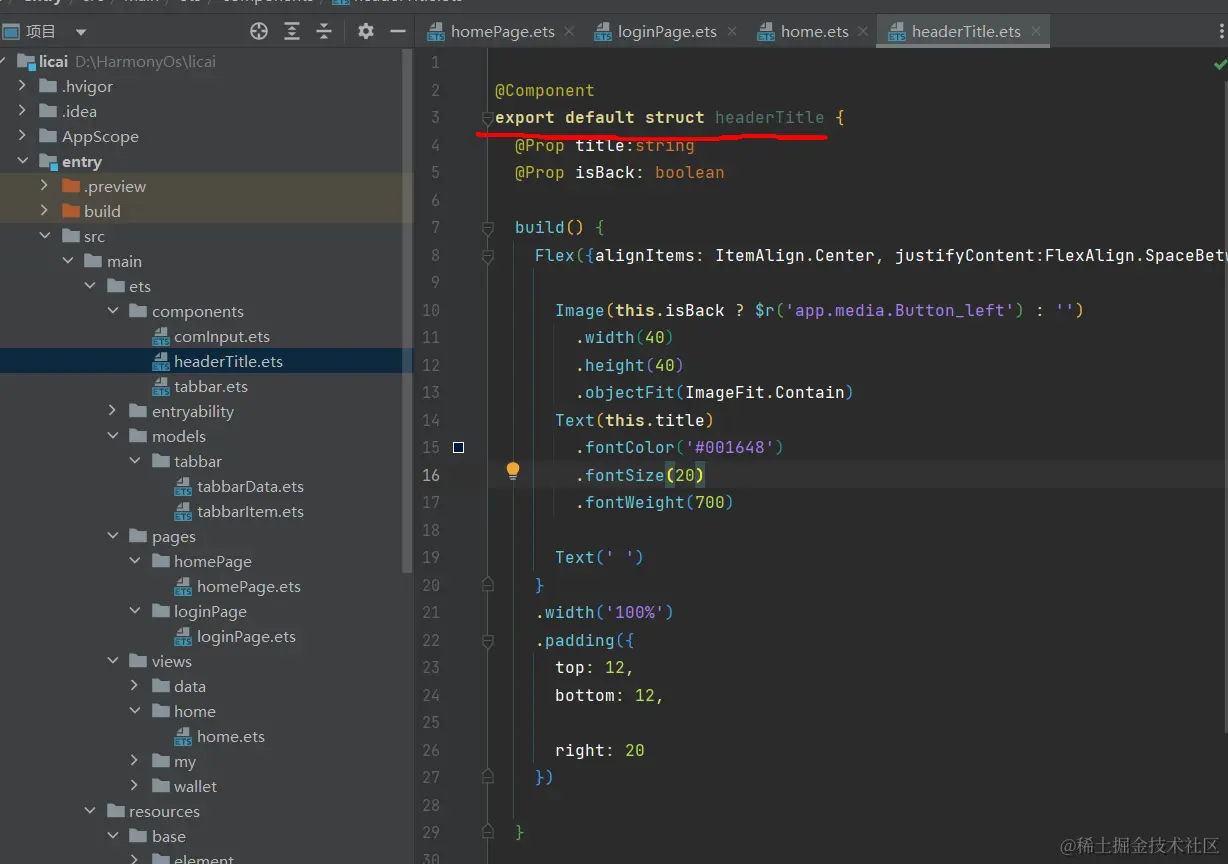The image size is (1228, 864).
Task: Fold the struct block at line 3
Action: (487, 118)
